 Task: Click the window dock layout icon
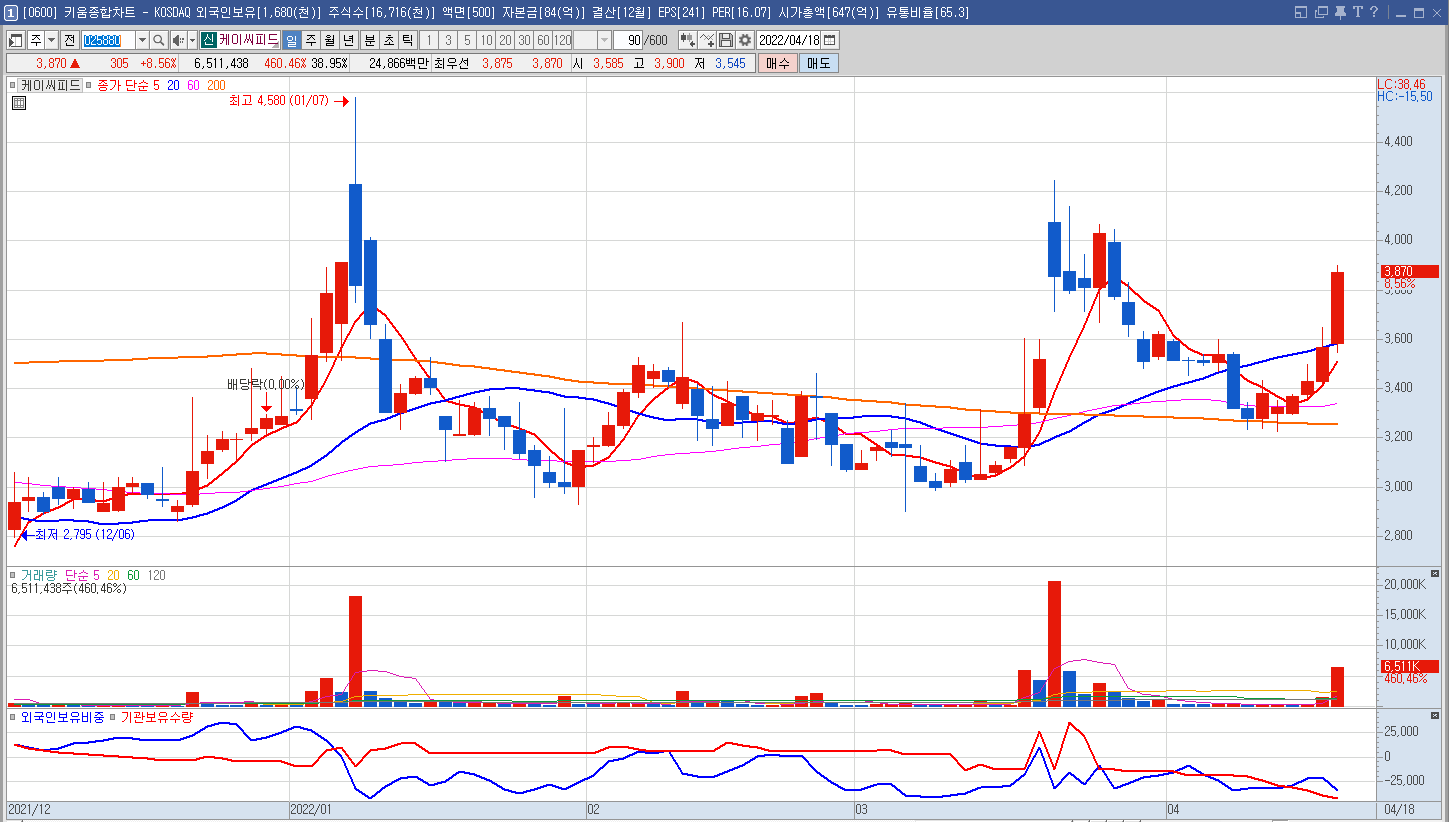[x=1301, y=12]
